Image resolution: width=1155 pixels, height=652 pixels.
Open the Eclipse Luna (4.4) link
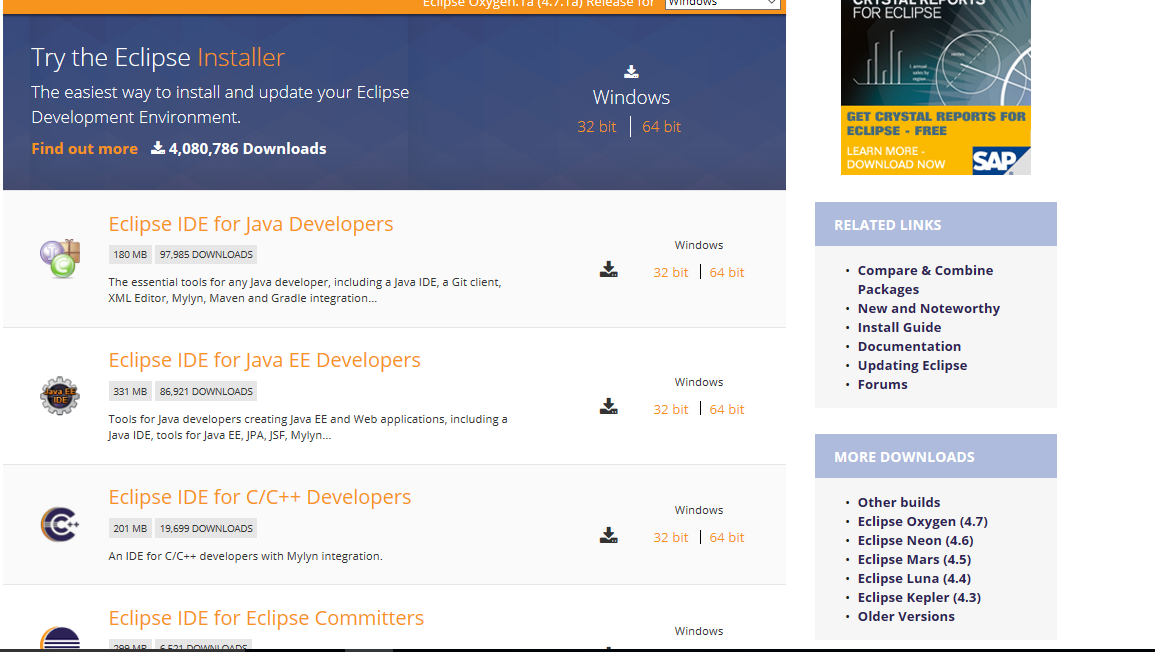coord(914,579)
